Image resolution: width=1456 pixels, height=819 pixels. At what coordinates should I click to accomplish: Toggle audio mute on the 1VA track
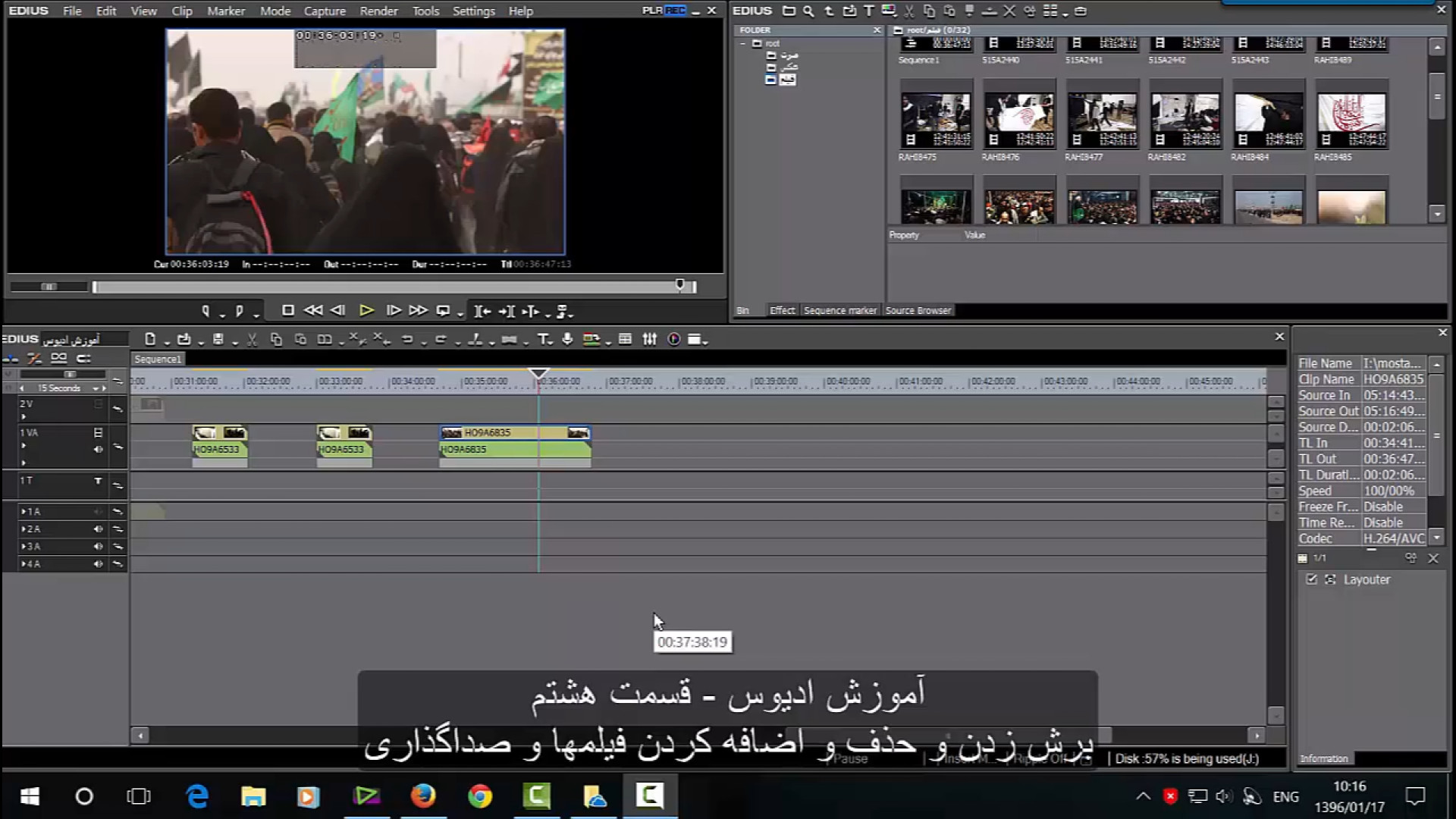98,450
